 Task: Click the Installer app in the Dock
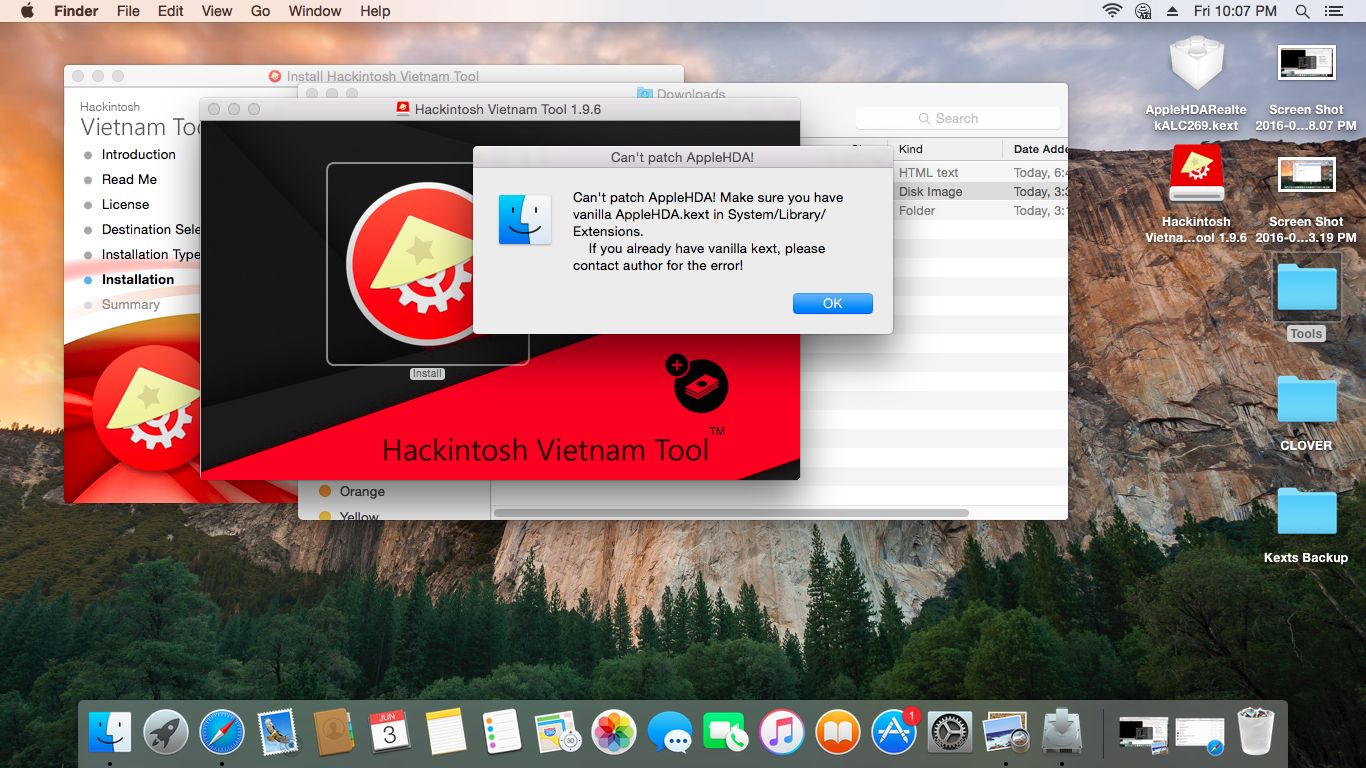1062,732
